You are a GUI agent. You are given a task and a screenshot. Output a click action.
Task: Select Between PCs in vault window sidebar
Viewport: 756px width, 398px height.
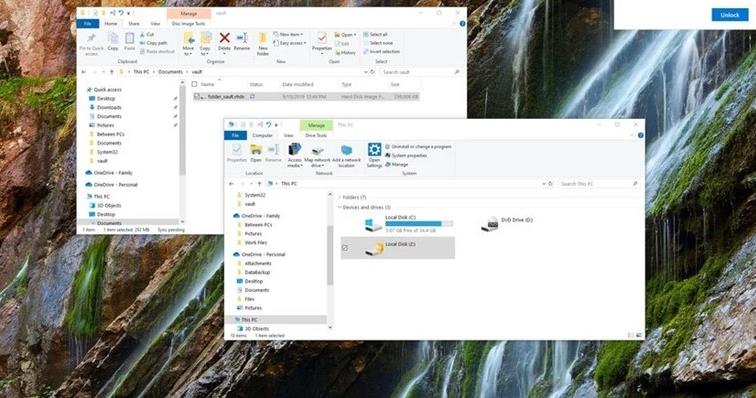[x=110, y=134]
